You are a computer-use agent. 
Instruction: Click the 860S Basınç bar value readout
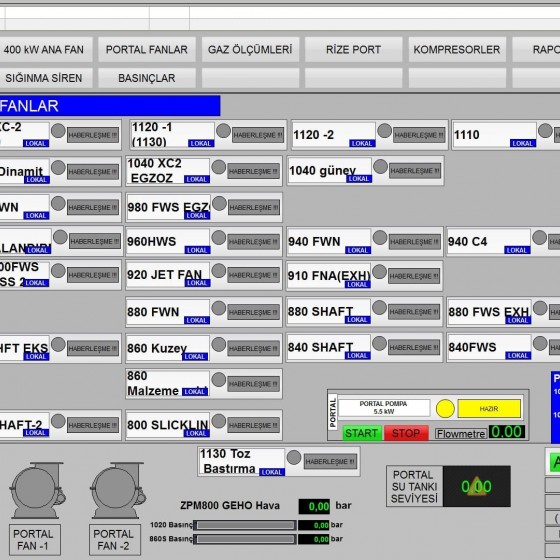[314, 539]
